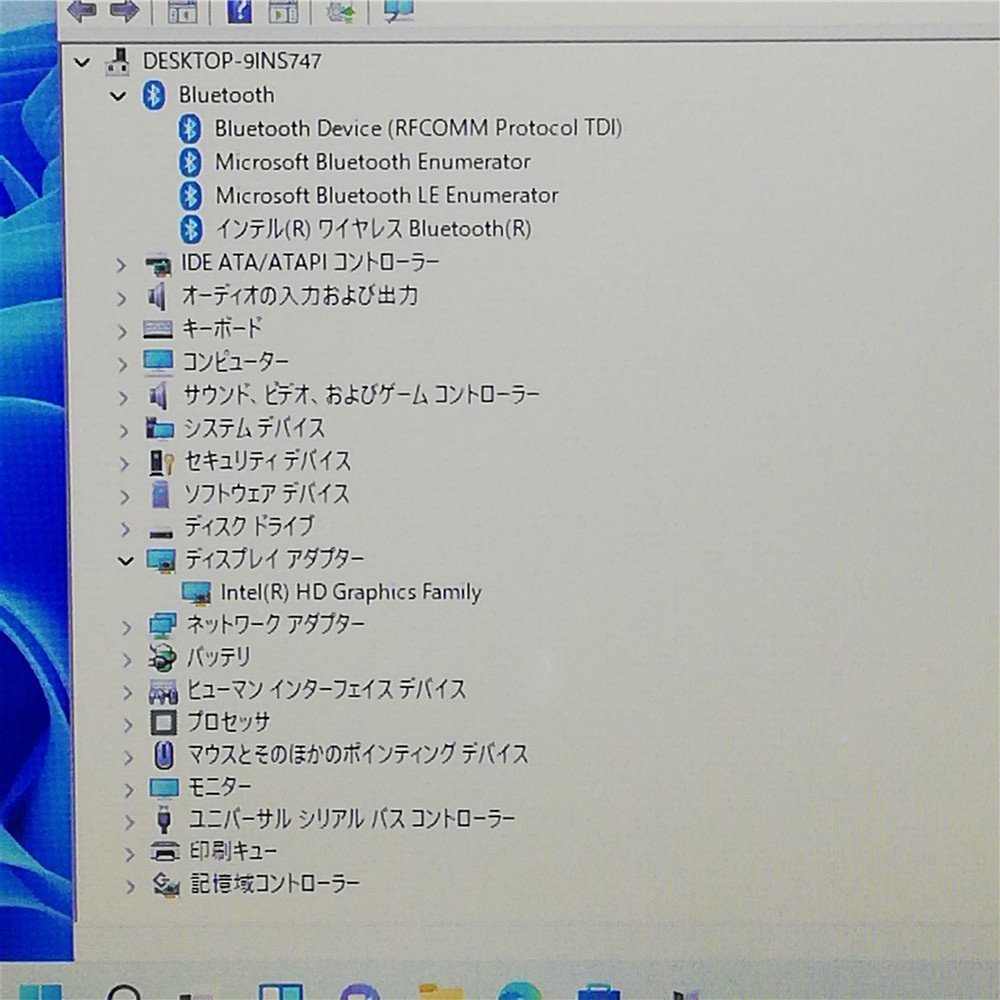Expand the キーボード category
This screenshot has height=1000, width=1000.
tap(122, 331)
